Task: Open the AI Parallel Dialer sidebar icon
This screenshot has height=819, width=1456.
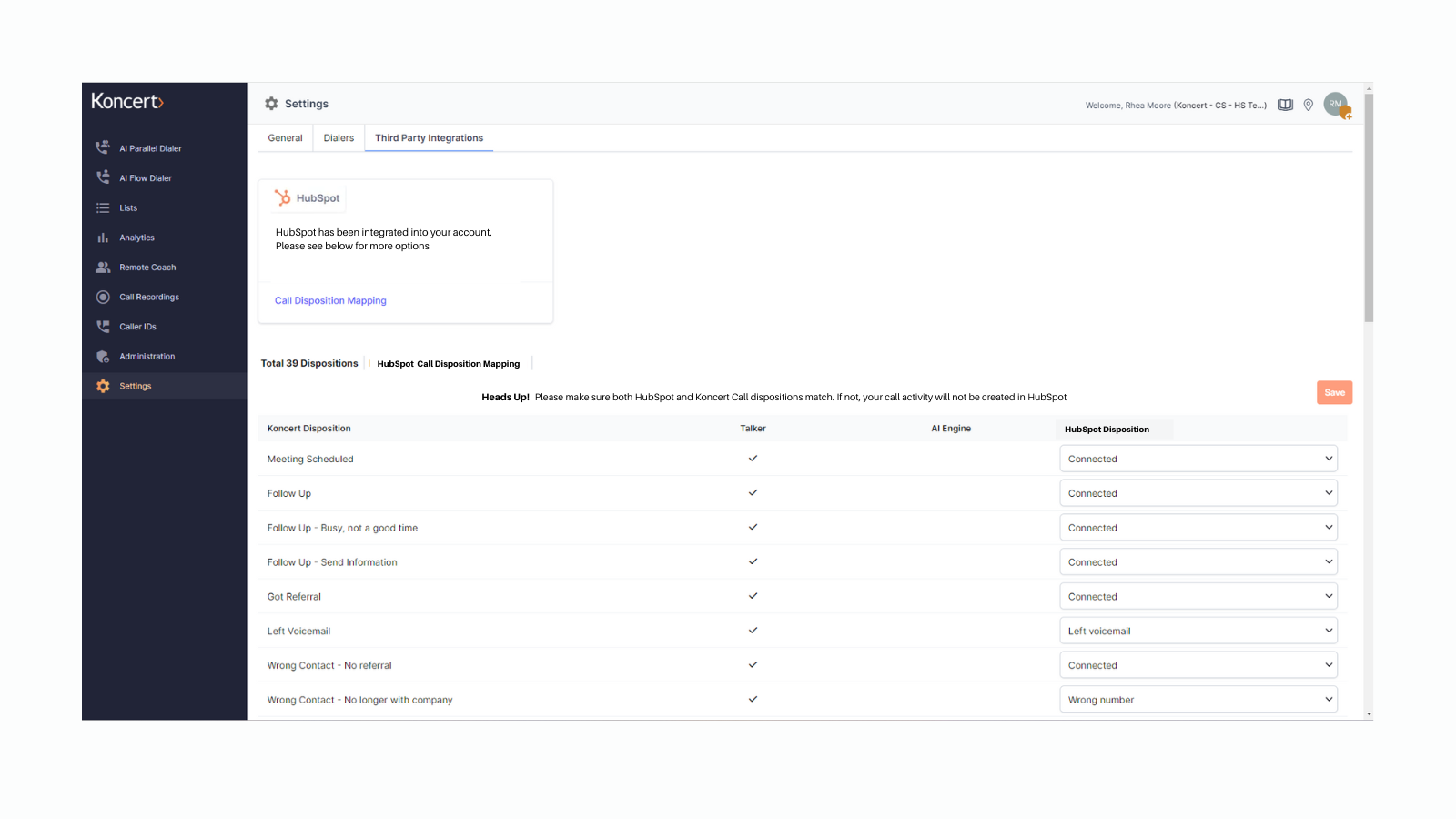Action: tap(103, 147)
